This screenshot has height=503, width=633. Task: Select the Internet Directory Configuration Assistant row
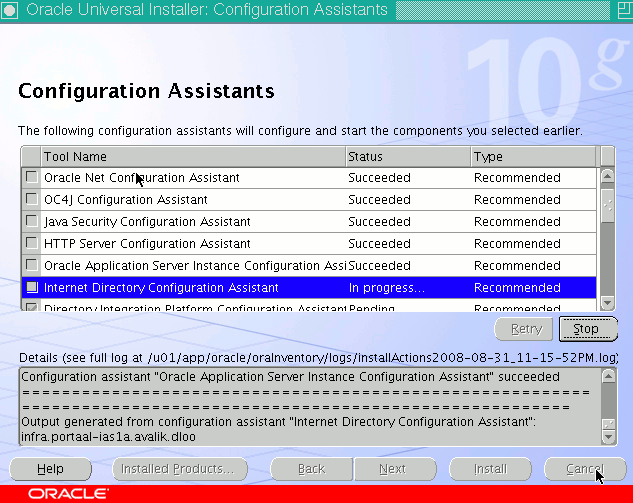tap(309, 287)
